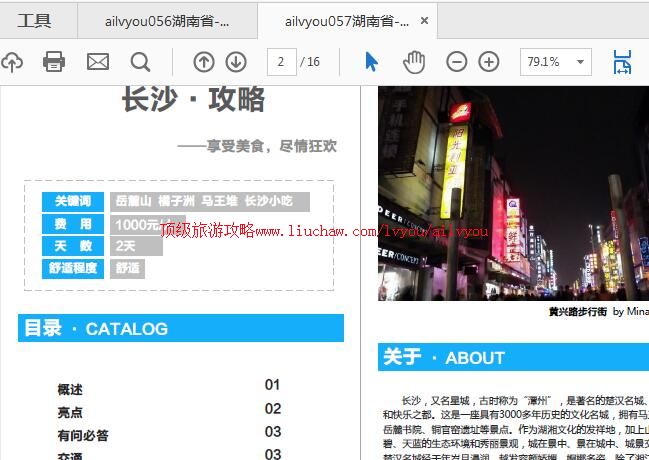This screenshot has height=460, width=649.
Task: Click the page number input field
Action: coord(281,62)
